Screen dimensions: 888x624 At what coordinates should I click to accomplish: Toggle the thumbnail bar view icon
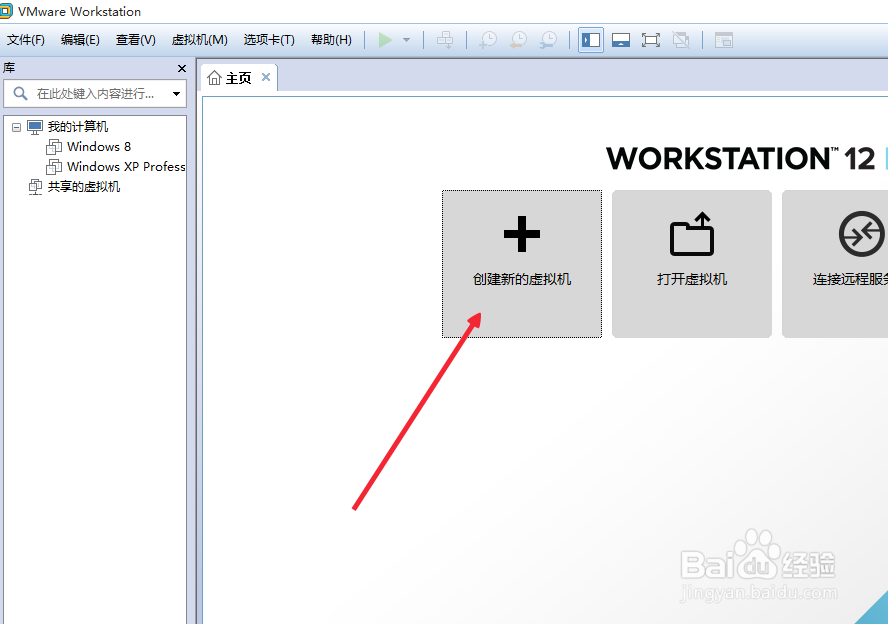pyautogui.click(x=621, y=40)
